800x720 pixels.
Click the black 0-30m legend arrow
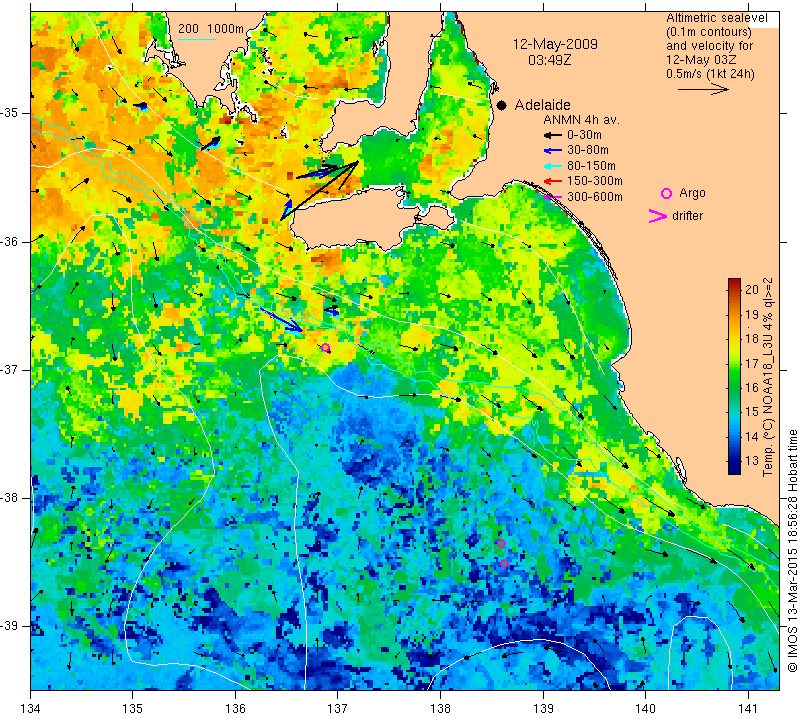pos(553,135)
